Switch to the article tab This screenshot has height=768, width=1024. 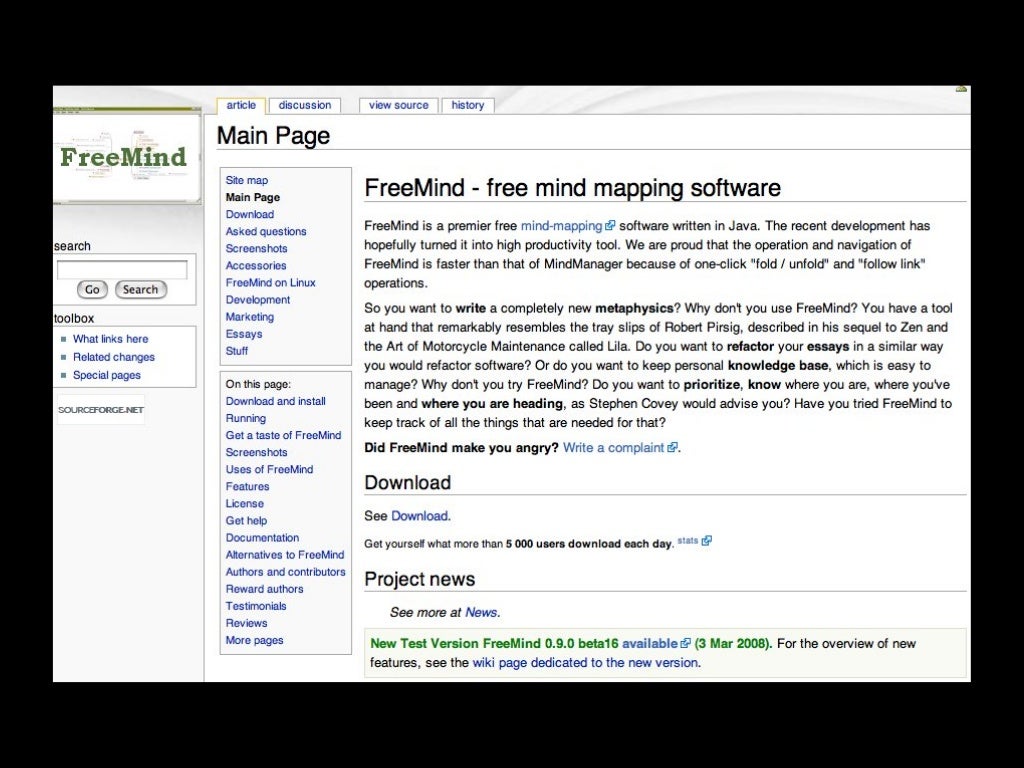[241, 105]
